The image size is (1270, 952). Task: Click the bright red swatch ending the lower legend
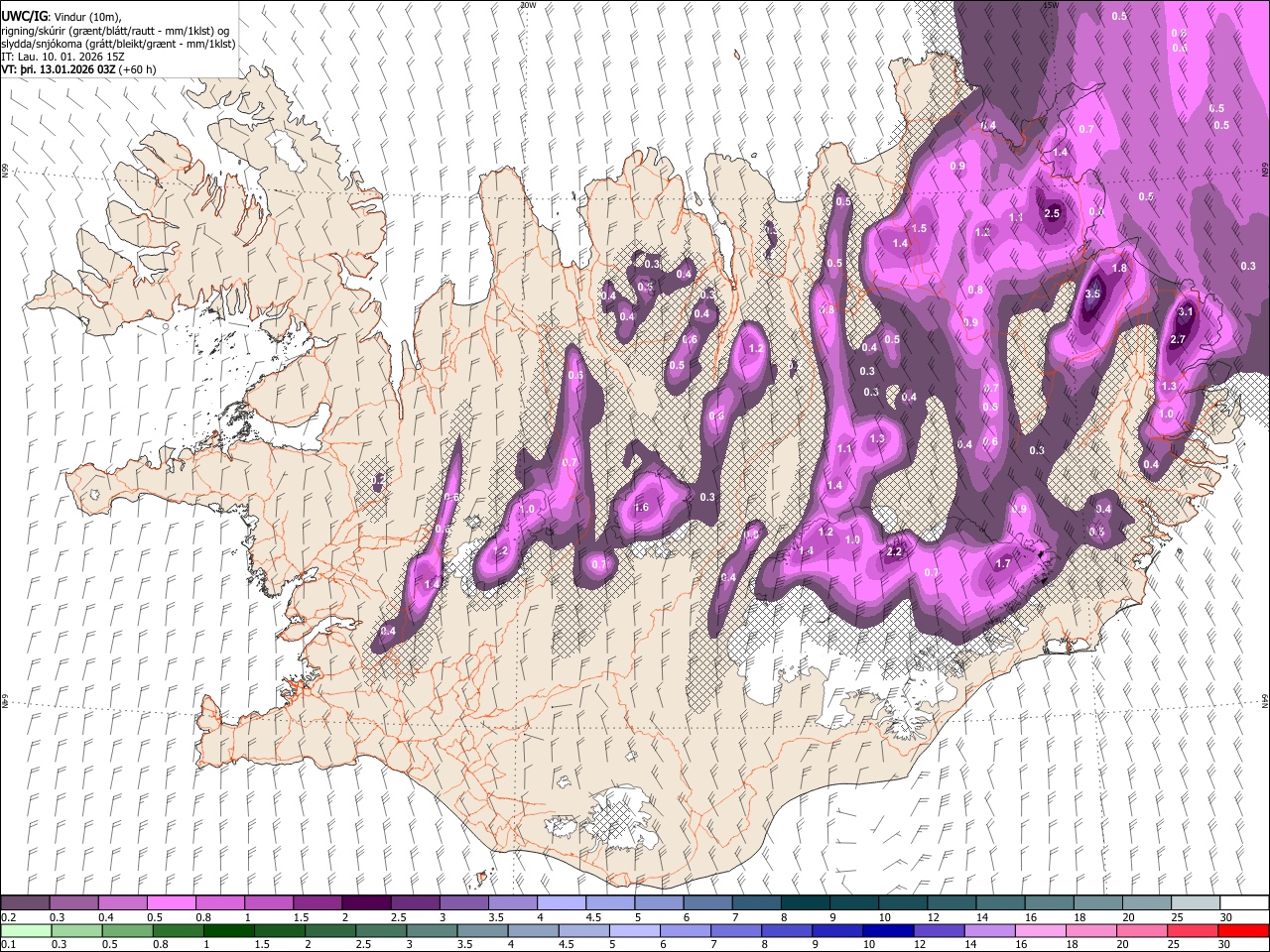coord(1242,930)
